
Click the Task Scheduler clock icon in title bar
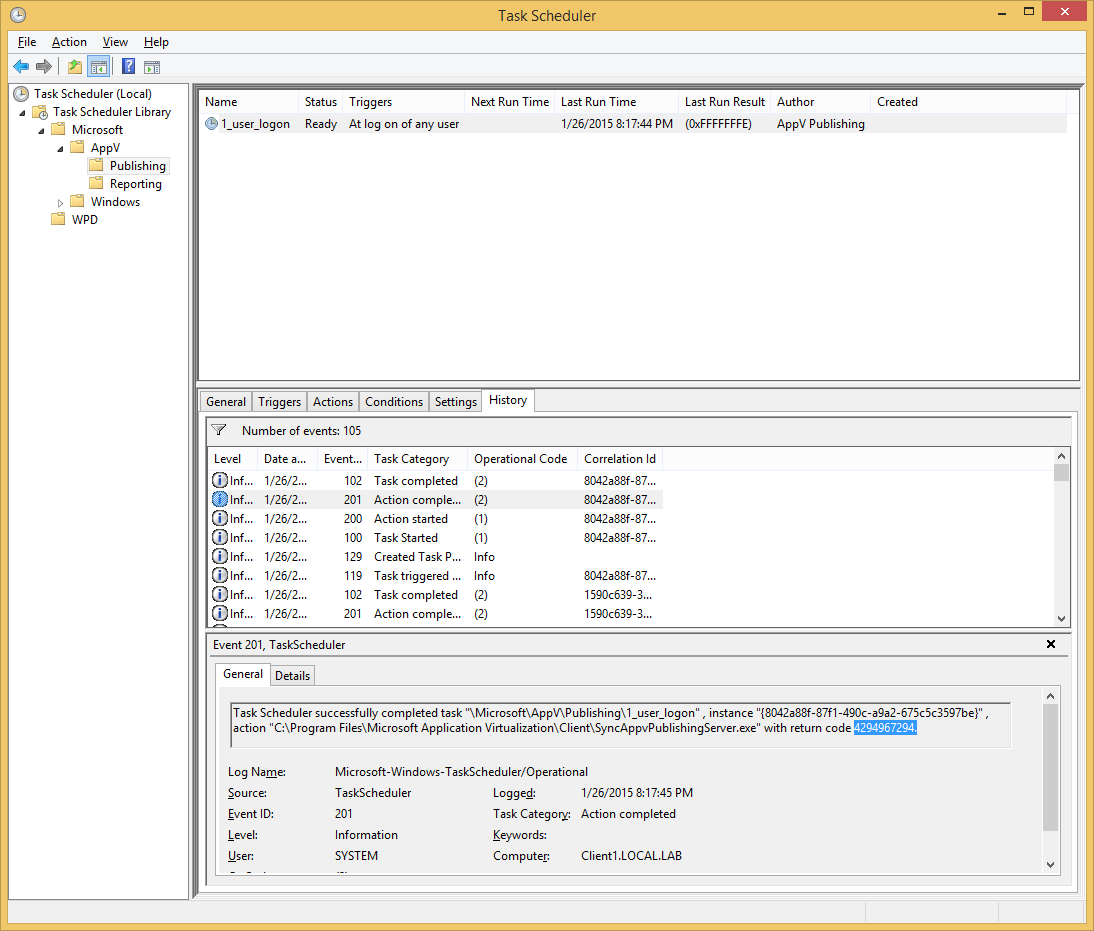[18, 15]
